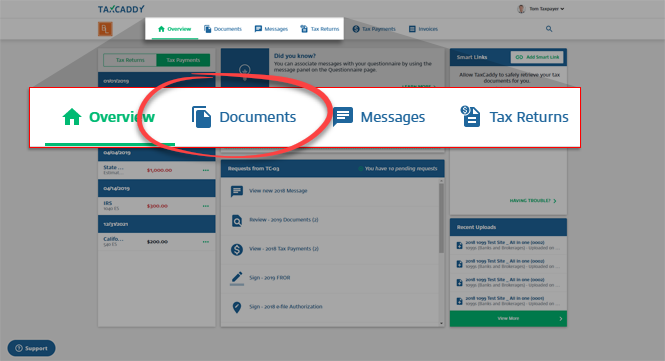This screenshot has height=361, width=665.
Task: Open Sign - 2018 e-file Authorization request
Action: (286, 306)
